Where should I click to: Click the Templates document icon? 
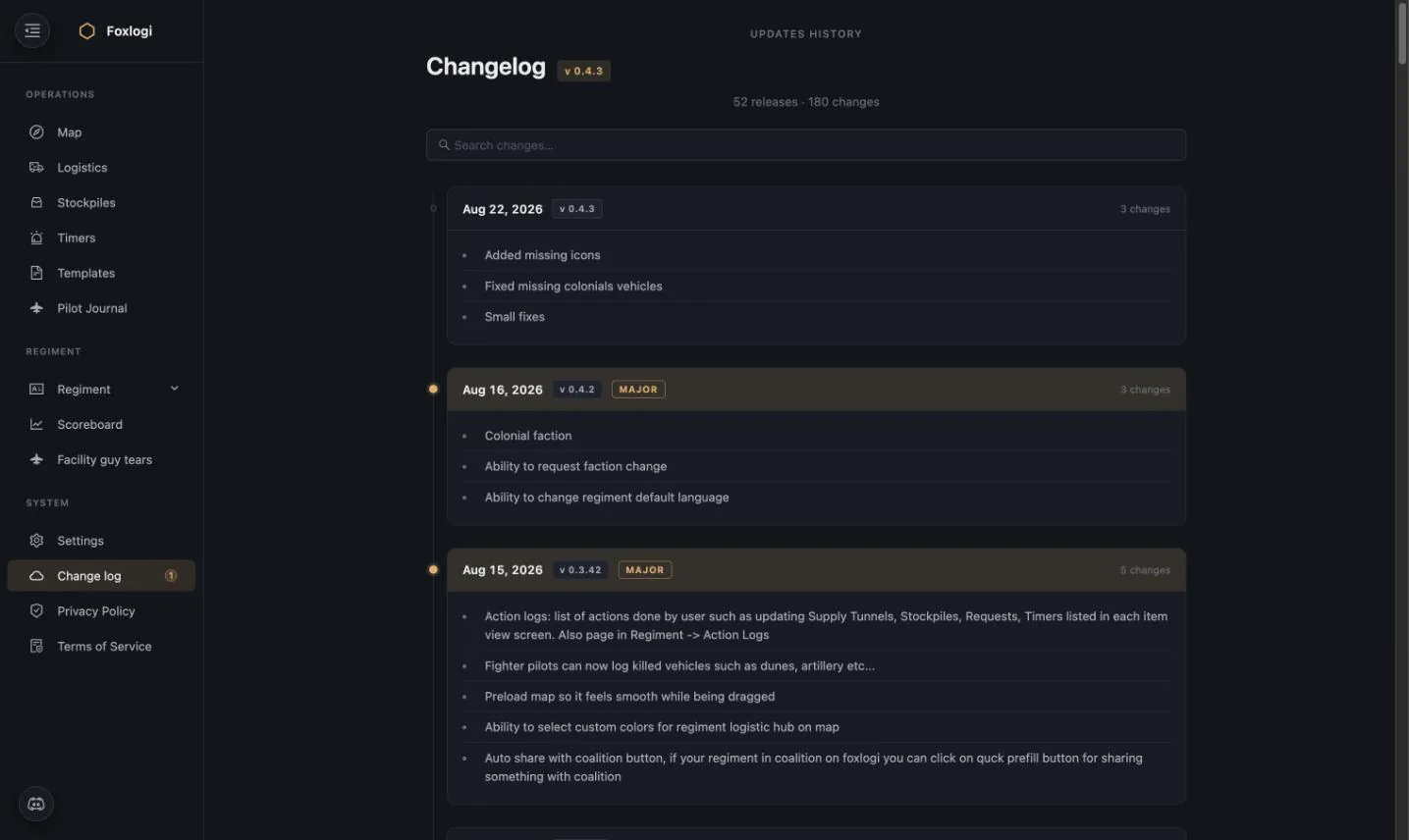36,273
